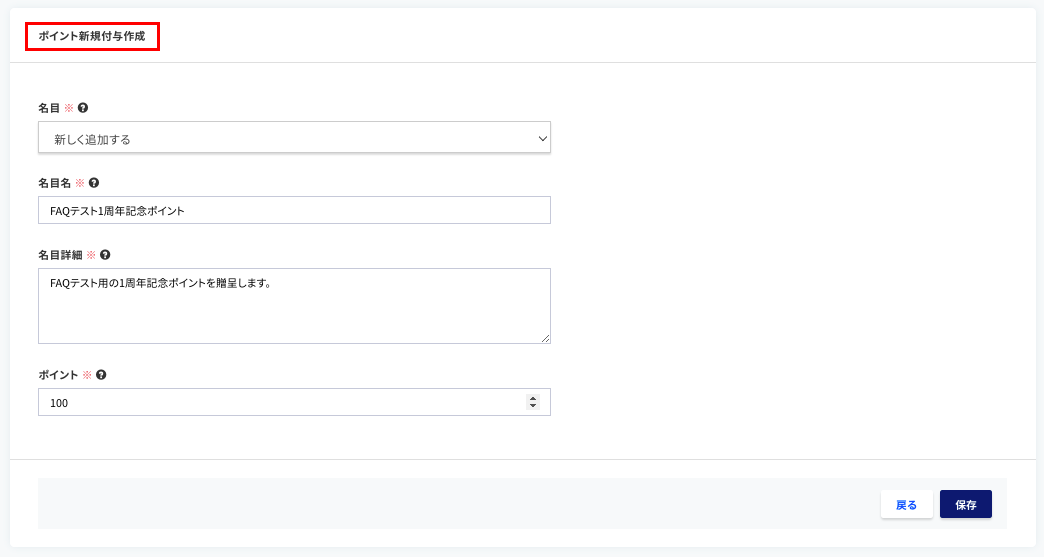Click the help icon next to 名目名
The width and height of the screenshot is (1044, 557).
click(94, 183)
